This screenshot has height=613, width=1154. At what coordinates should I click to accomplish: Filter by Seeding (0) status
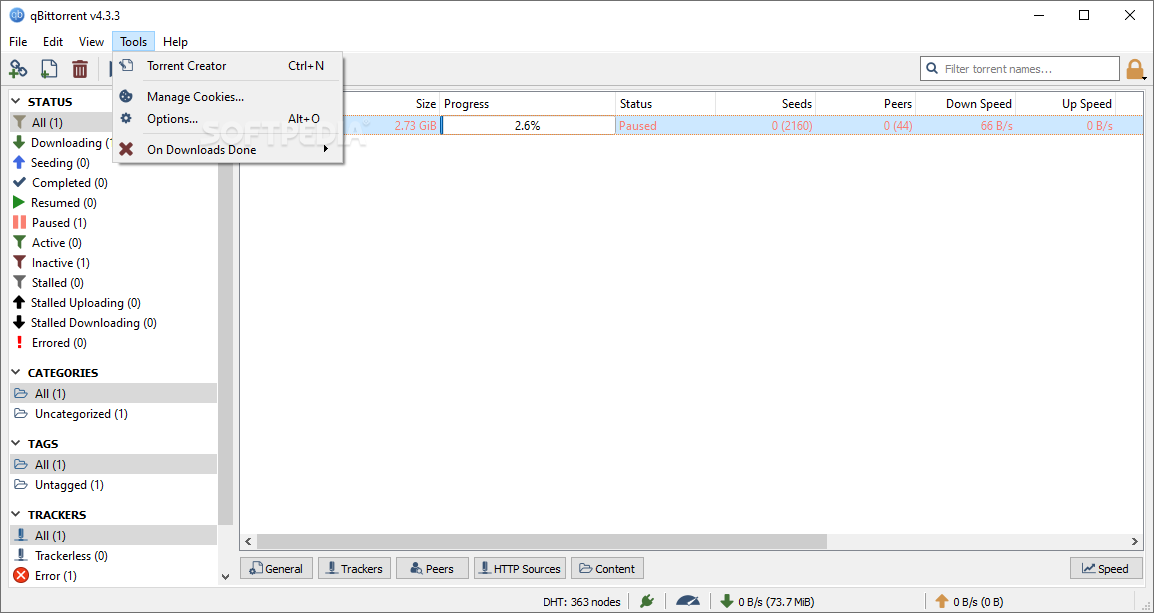pyautogui.click(x=113, y=163)
